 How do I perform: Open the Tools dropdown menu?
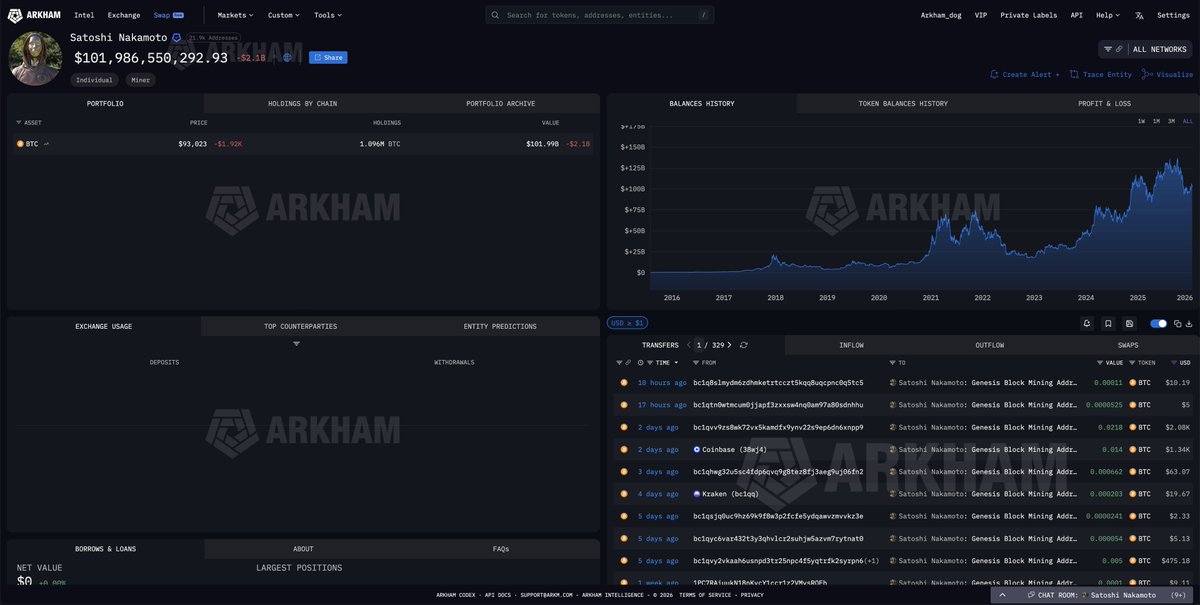[x=327, y=15]
